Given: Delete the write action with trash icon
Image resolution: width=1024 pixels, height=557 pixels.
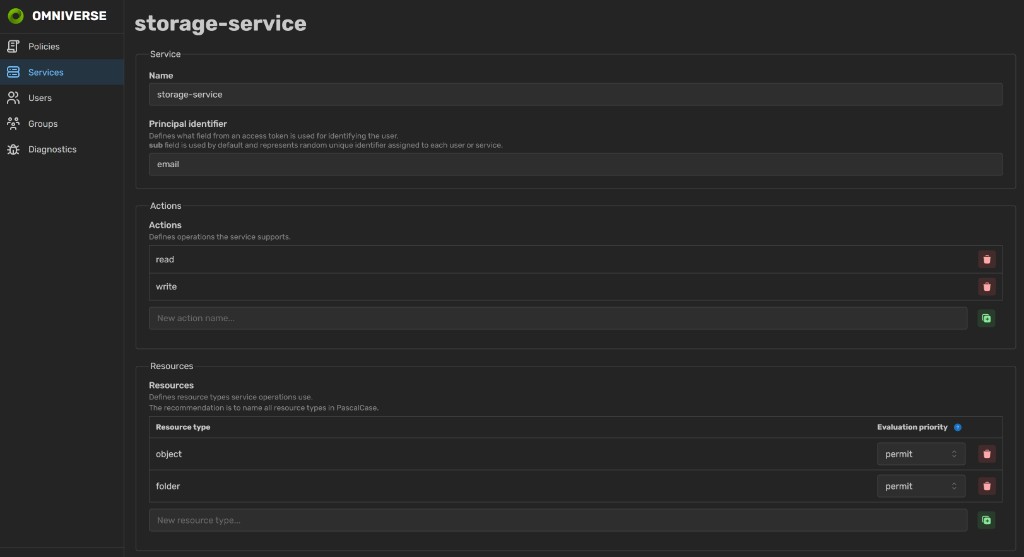Looking at the screenshot, I should pos(986,287).
